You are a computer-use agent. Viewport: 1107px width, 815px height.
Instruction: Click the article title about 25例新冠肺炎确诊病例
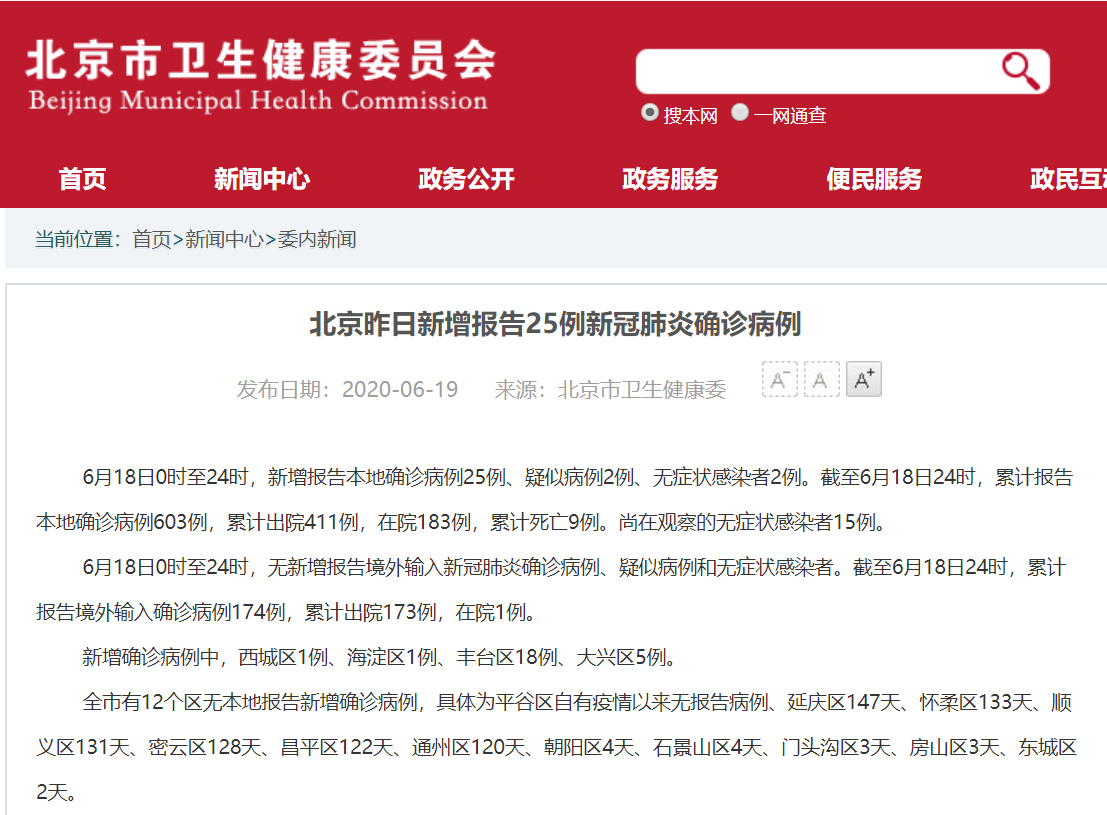(x=555, y=325)
